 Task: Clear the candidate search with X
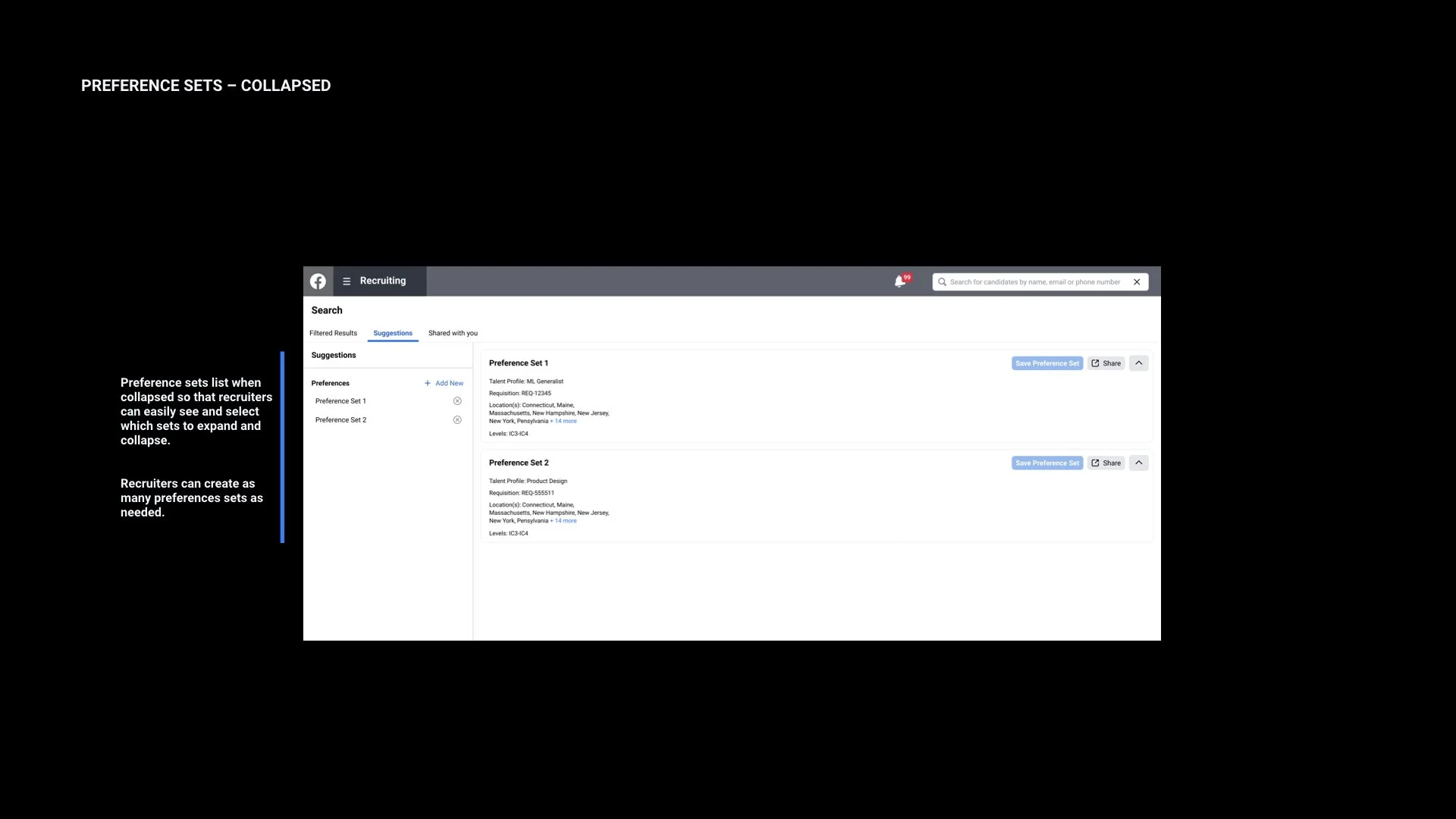pos(1137,282)
